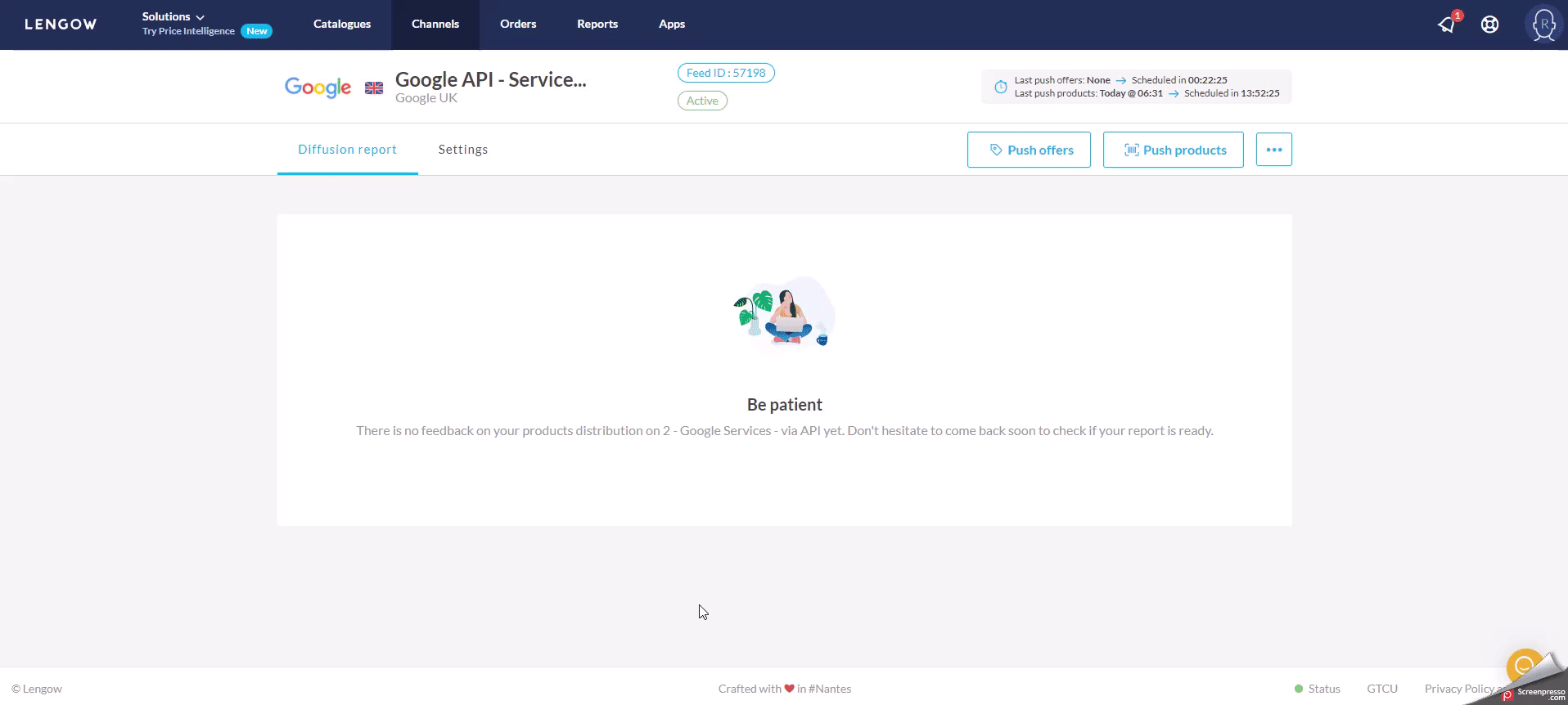Click the GTCU footer link

coord(1382,689)
